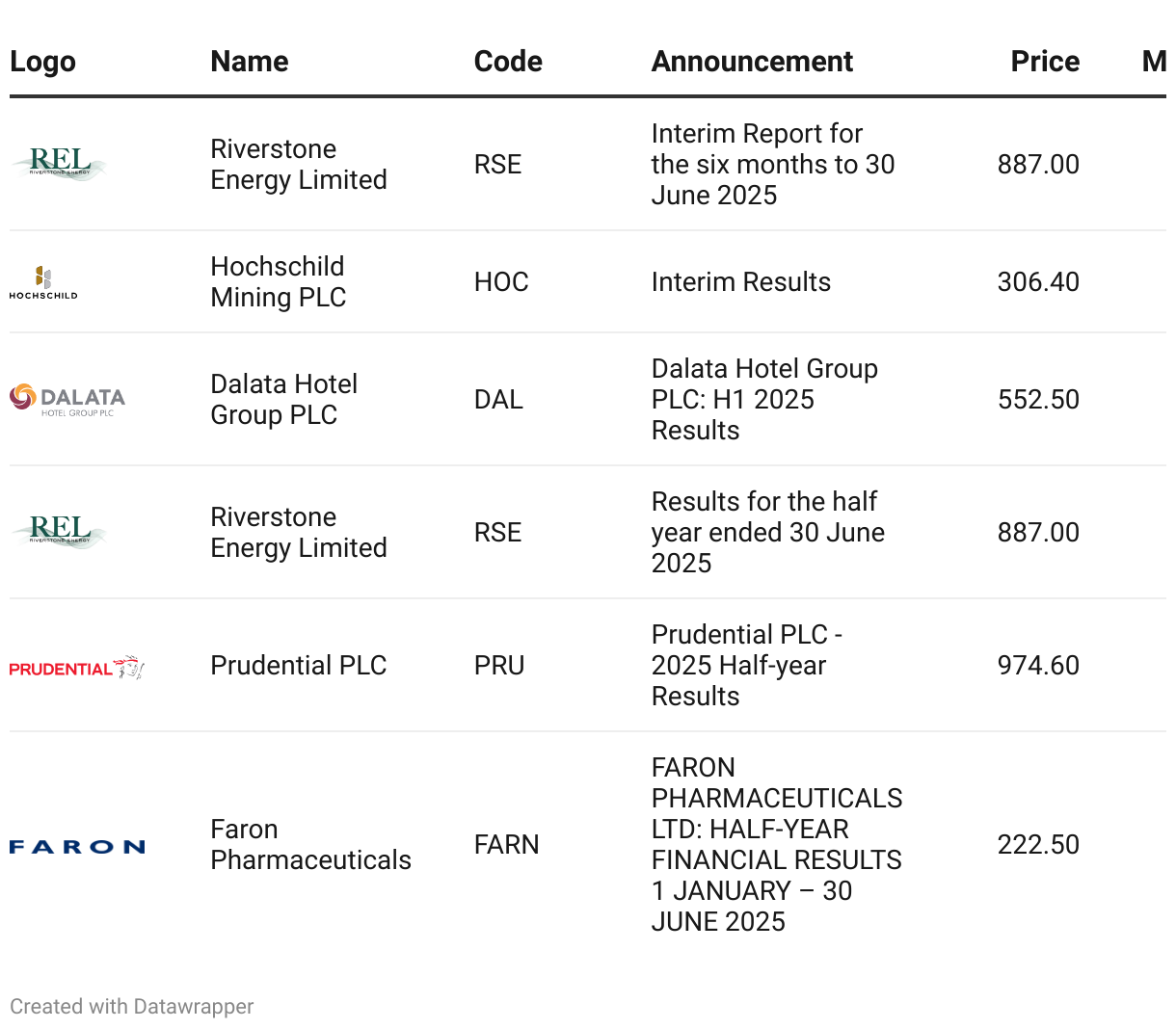Sort by the Code column header
Viewport: 1176px width, 1029px height.
click(508, 62)
